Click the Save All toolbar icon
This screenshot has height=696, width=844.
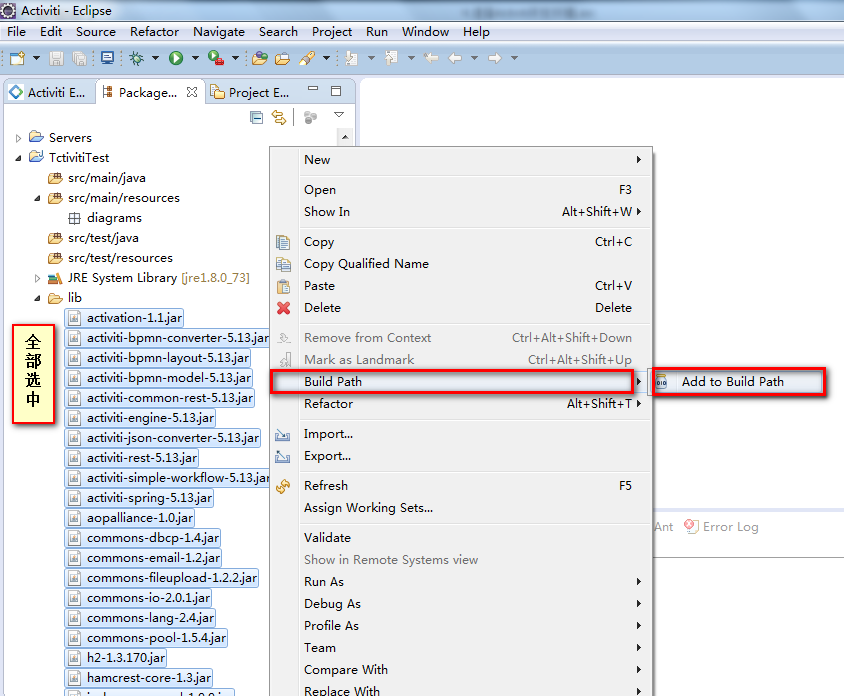[79, 58]
